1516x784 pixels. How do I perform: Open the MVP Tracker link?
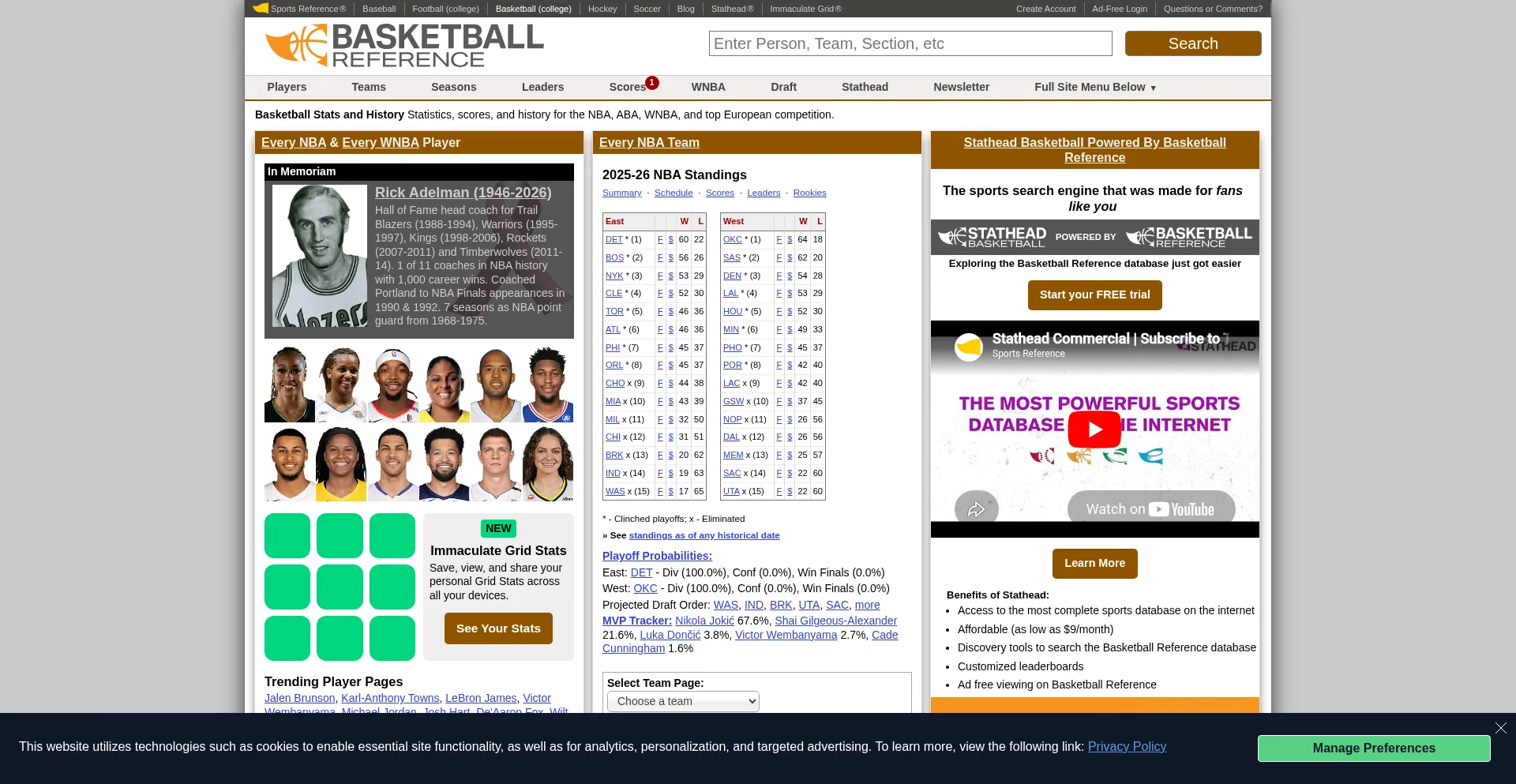(x=637, y=621)
